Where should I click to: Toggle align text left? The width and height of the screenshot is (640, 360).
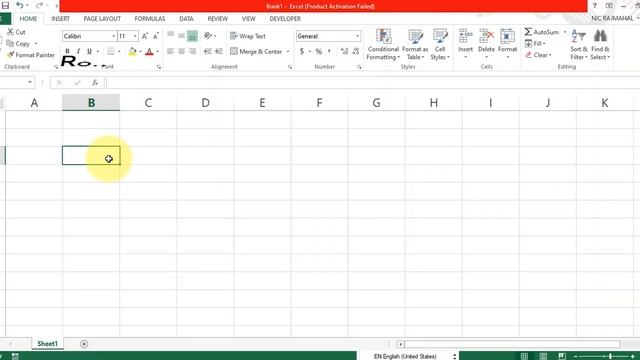coord(171,51)
